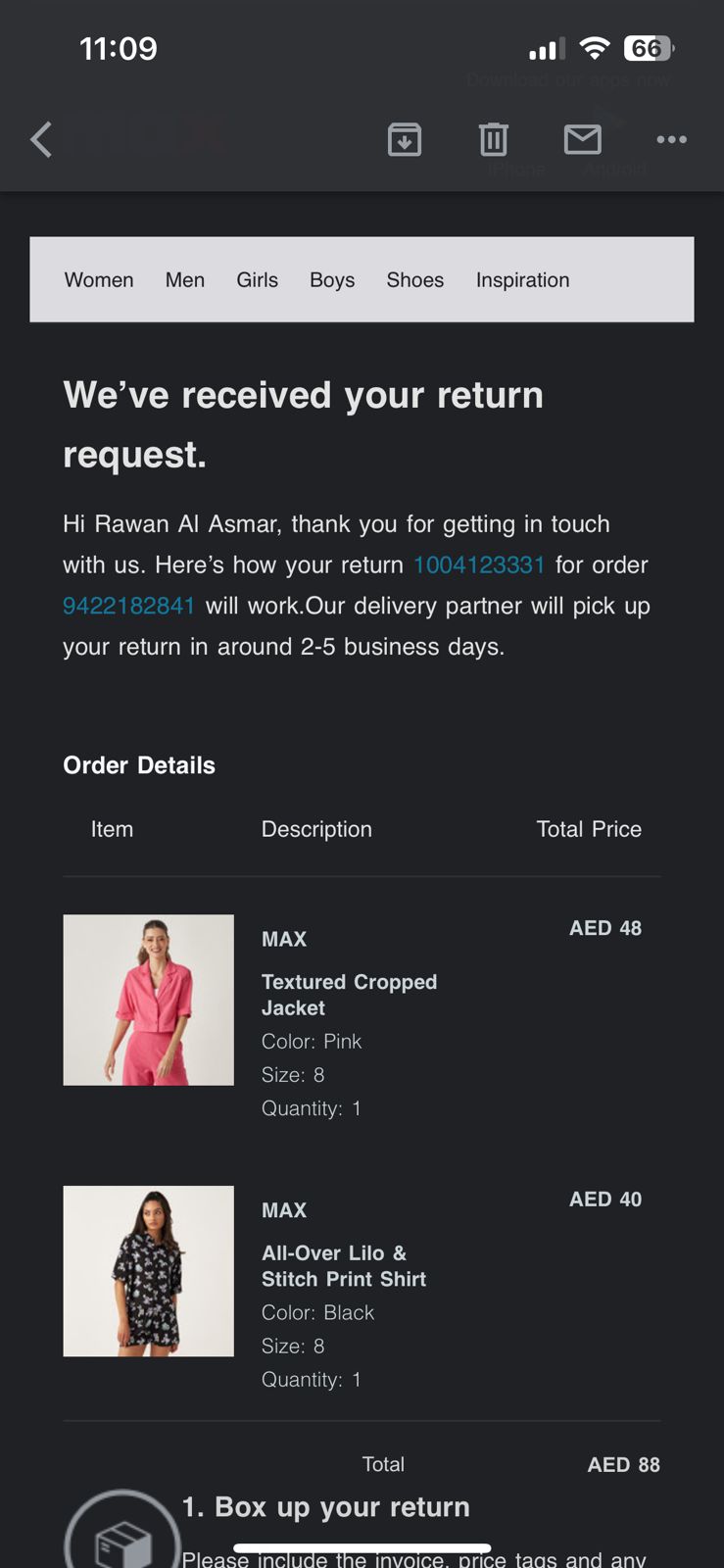724x1568 pixels.
Task: Tap the back arrow icon
Action: point(41,140)
